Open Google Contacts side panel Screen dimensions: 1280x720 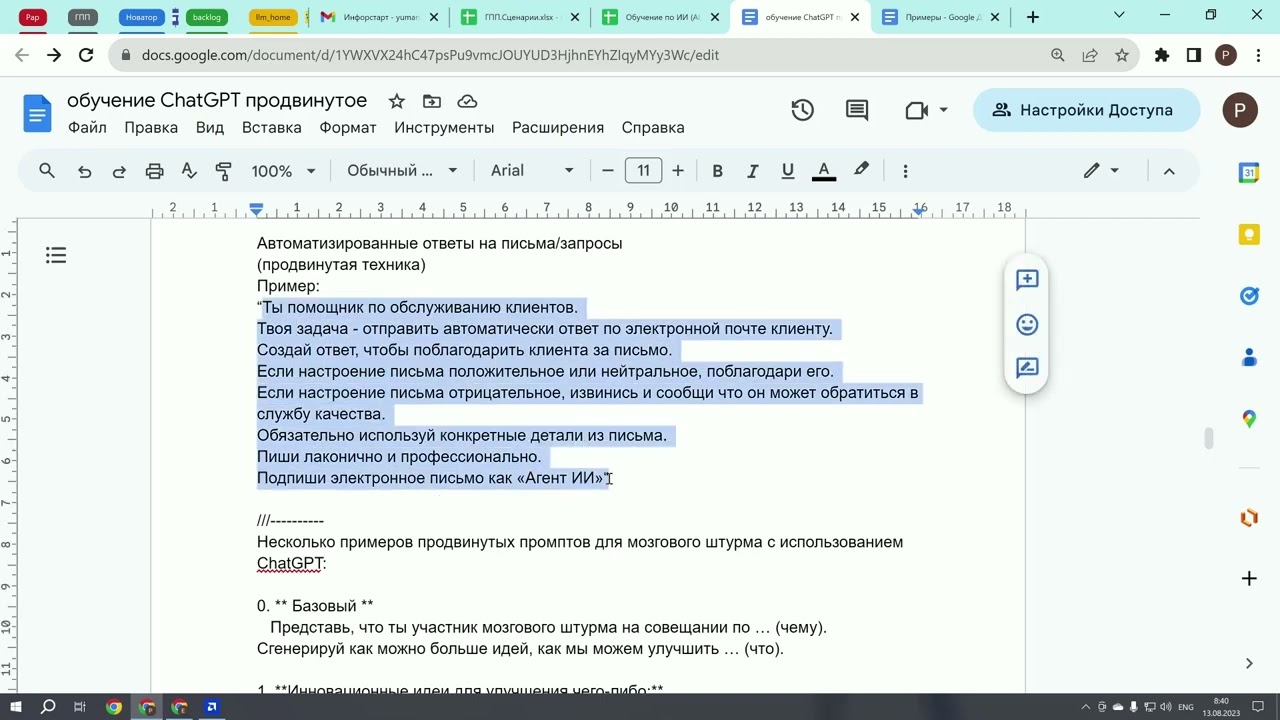[1249, 357]
